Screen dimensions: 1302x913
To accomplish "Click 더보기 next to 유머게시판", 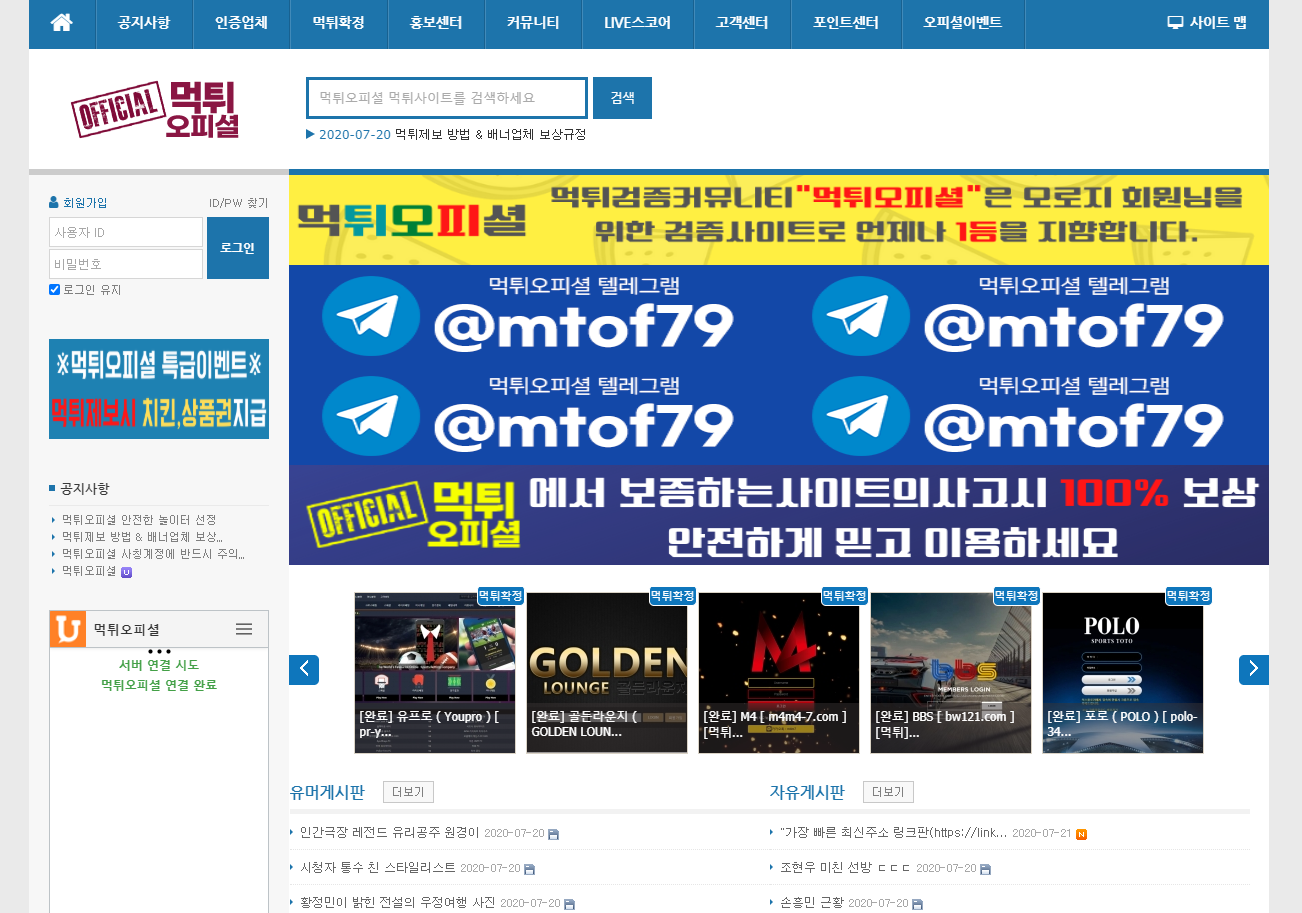I will [408, 792].
